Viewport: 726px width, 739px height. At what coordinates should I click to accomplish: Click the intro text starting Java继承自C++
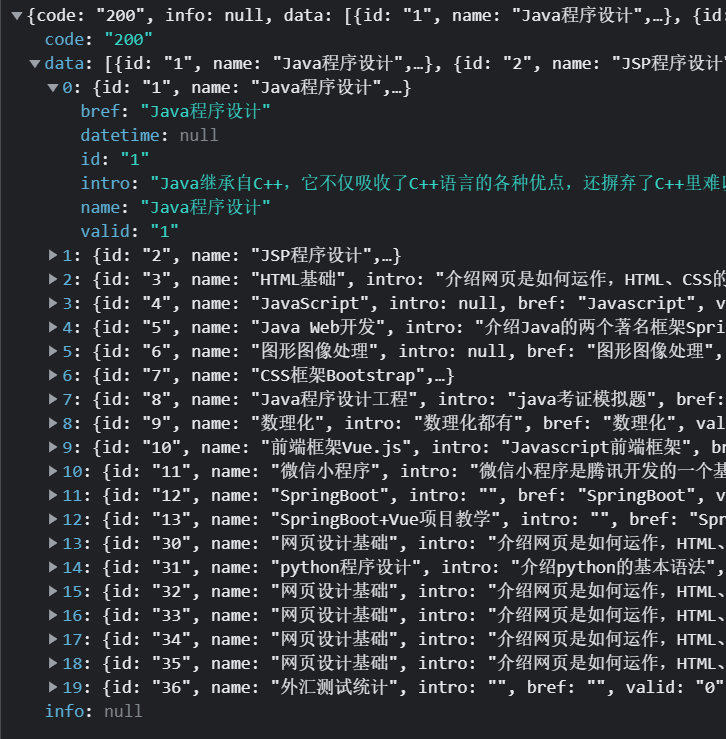tap(437, 183)
